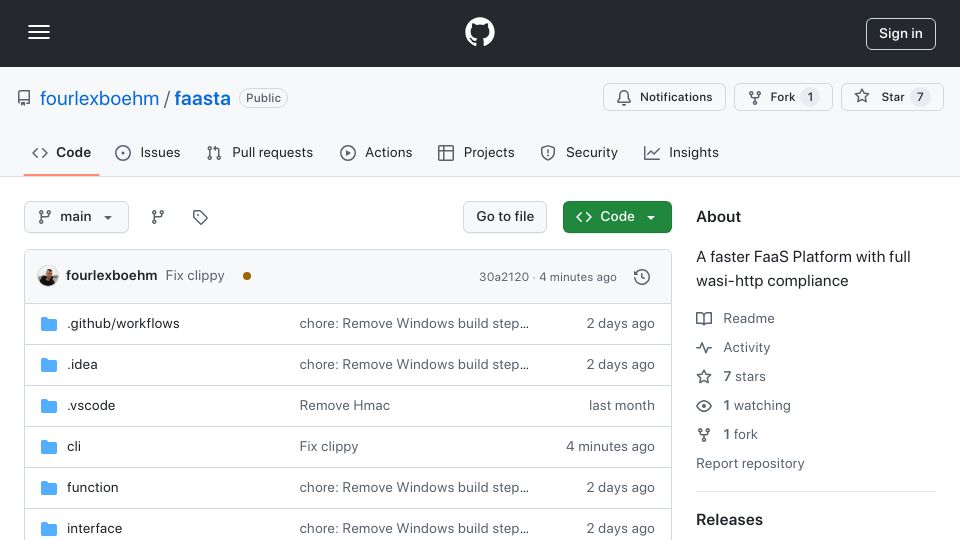Open commit hash 30a2120
The width and height of the screenshot is (960, 540).
coord(504,277)
